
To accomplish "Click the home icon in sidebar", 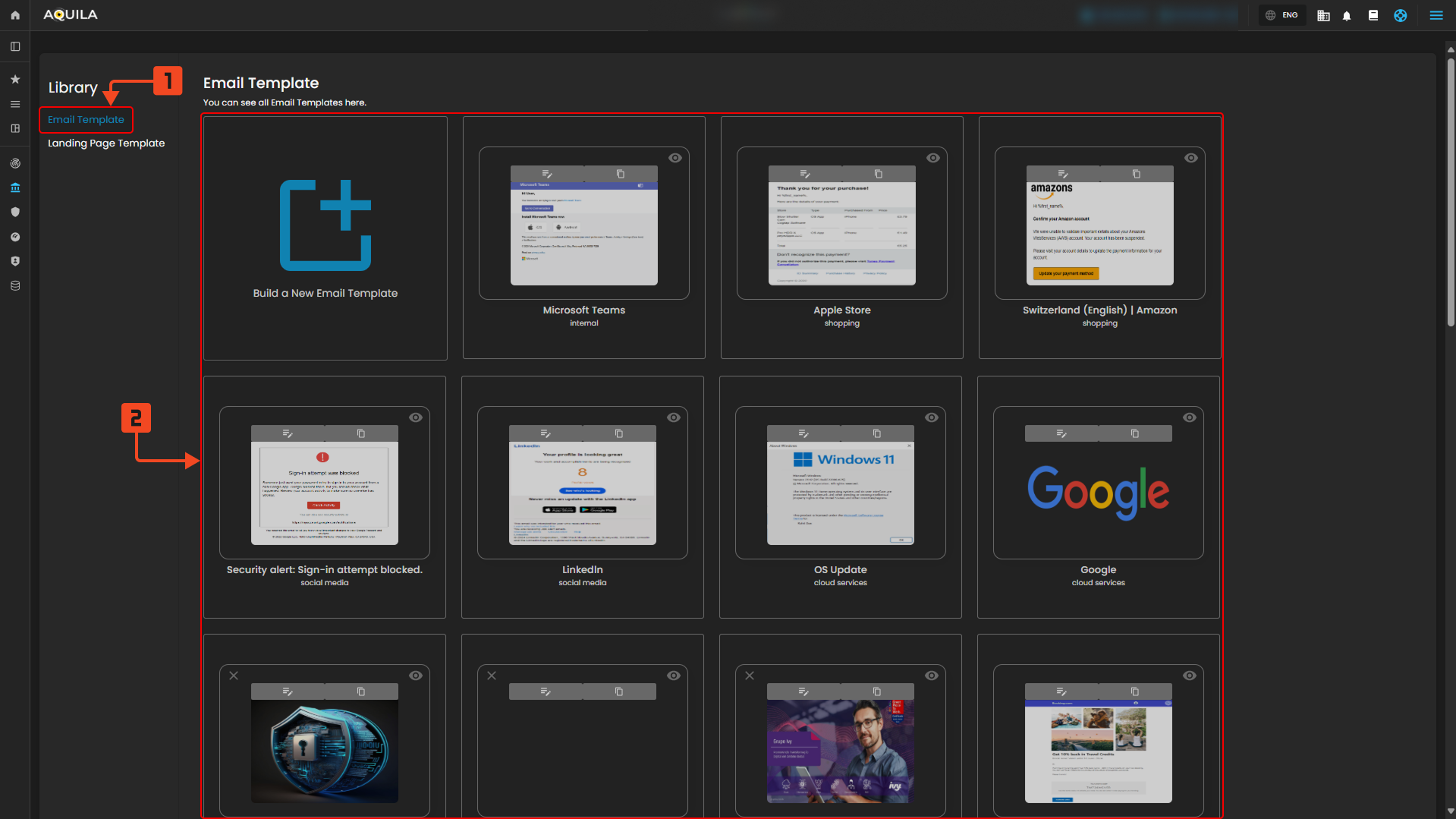I will [15, 15].
